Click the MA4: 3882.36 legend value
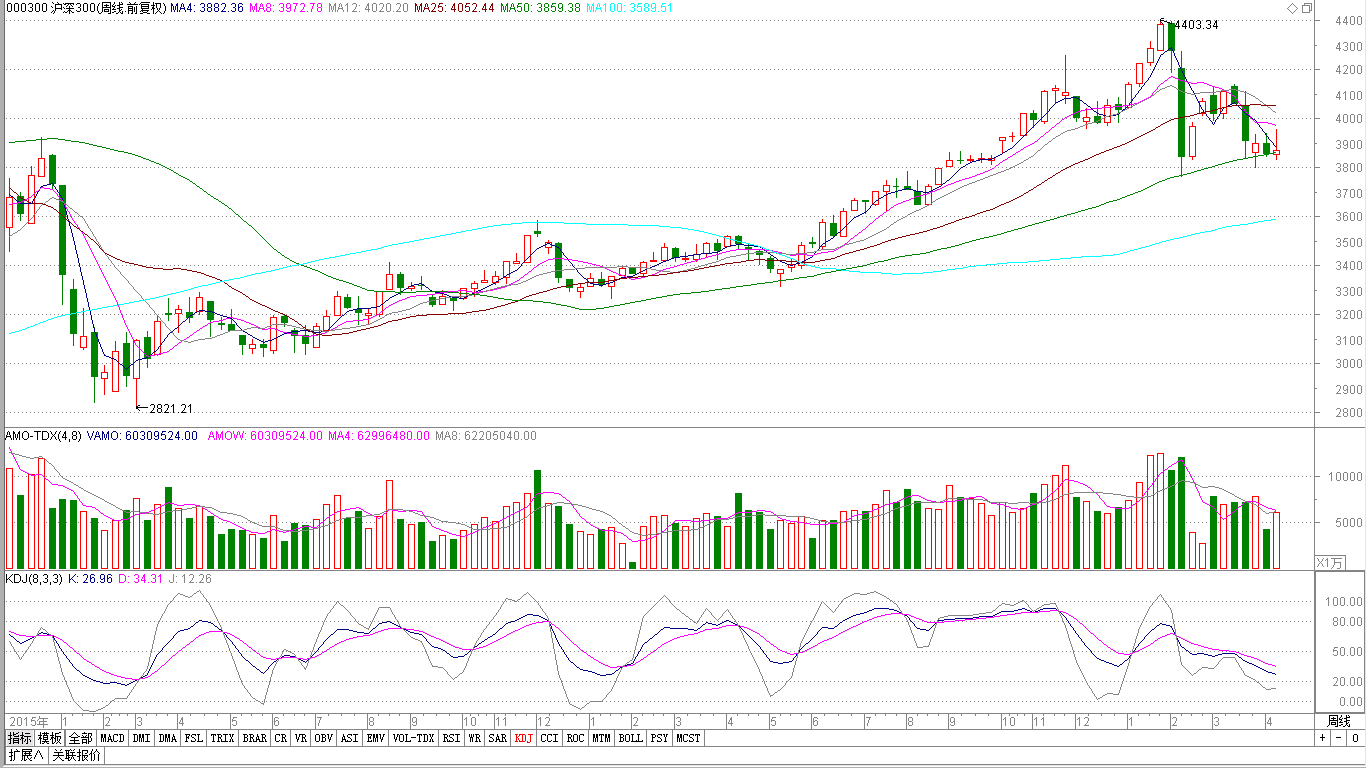Screen dimensions: 1366x768 (207, 8)
